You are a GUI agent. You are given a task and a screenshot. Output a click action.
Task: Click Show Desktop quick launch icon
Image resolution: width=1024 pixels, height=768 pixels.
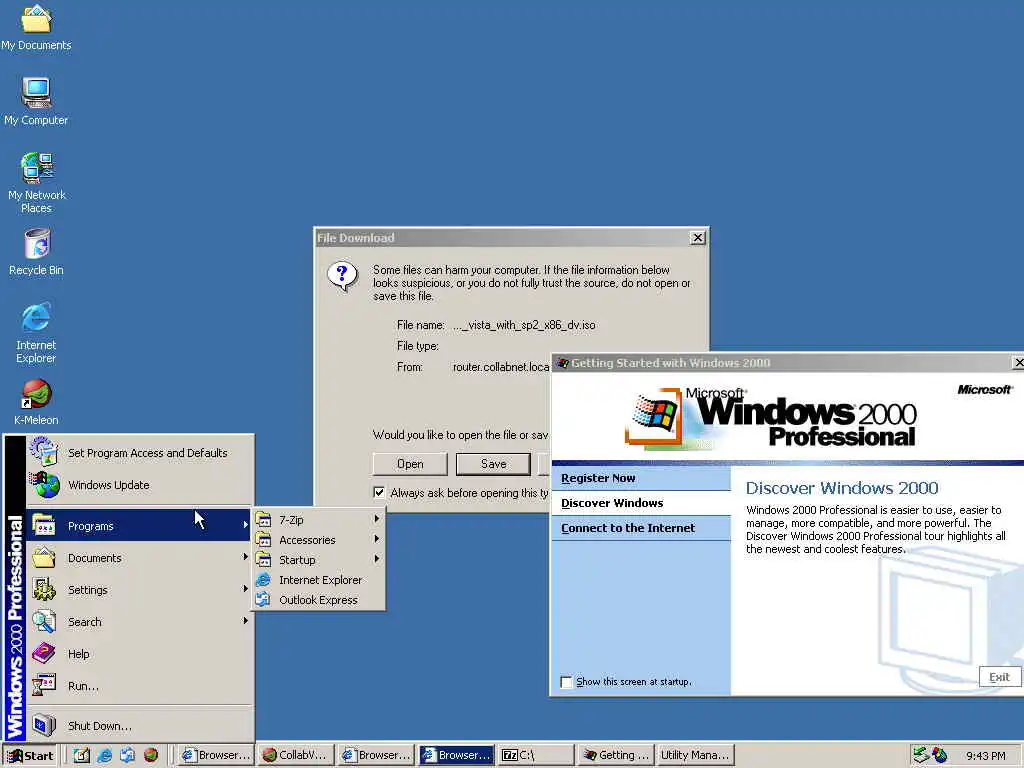tap(82, 756)
